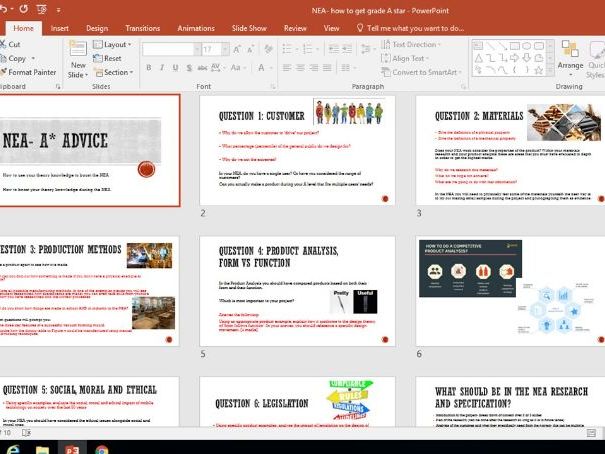Screen dimensions: 605x454
Task: Toggle Bold text formatting
Action: click(x=147, y=68)
